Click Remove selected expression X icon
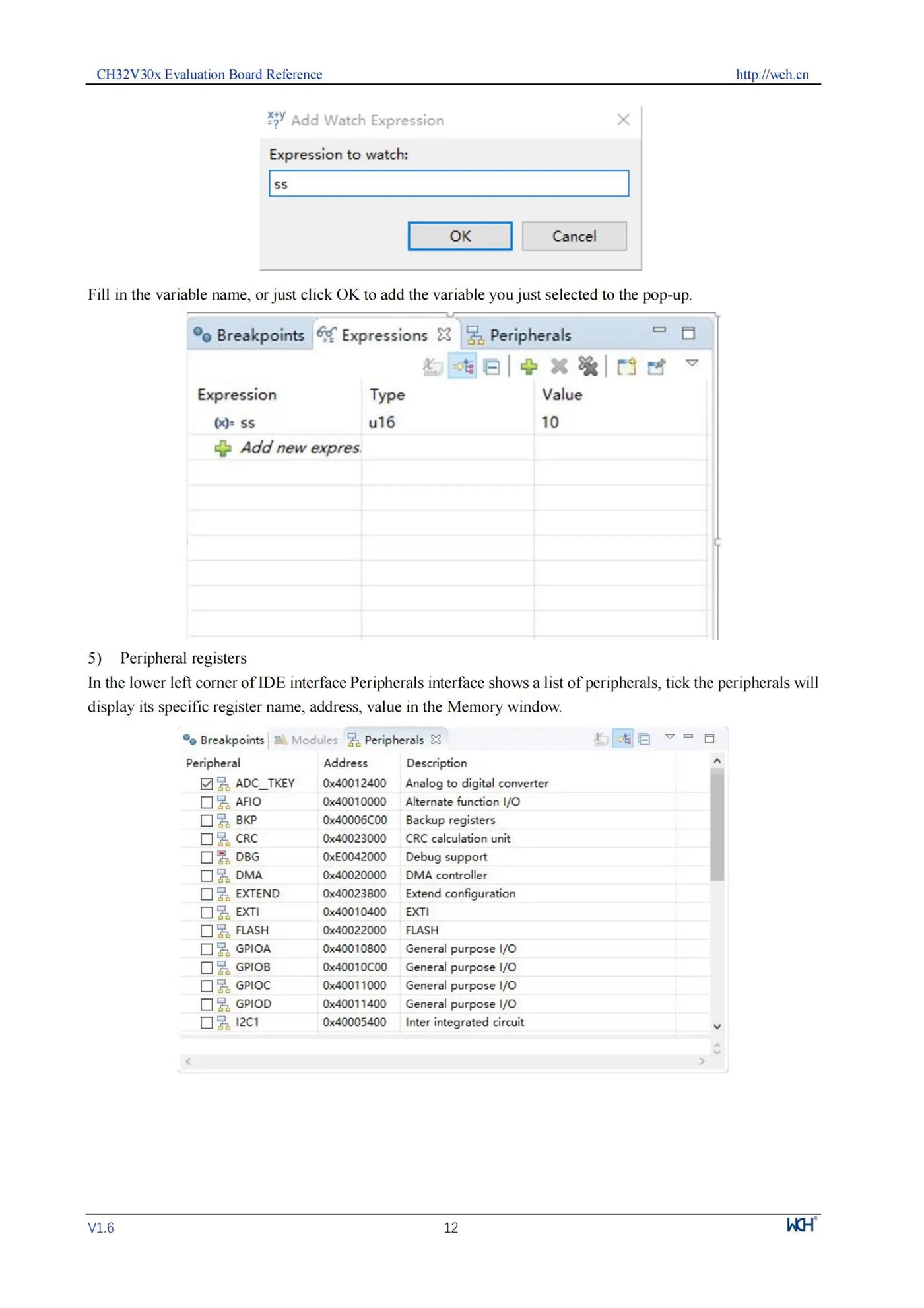The height and width of the screenshot is (1308, 924). tap(559, 366)
